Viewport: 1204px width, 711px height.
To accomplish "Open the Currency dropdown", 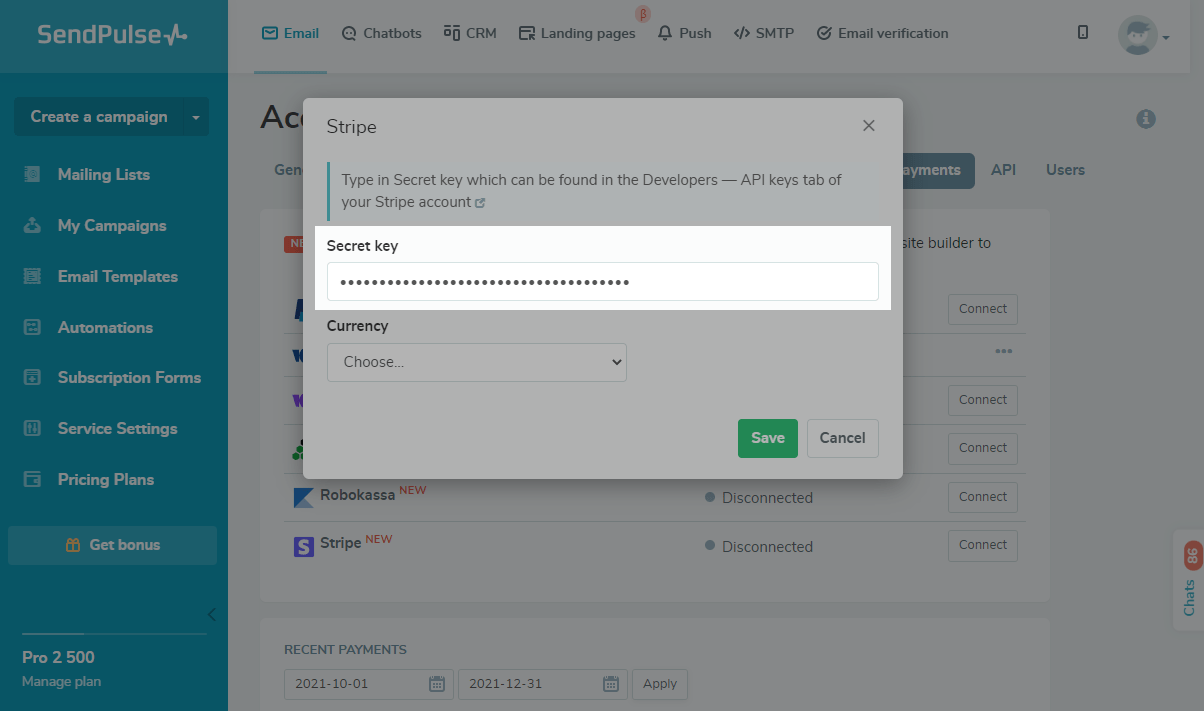I will 476,362.
